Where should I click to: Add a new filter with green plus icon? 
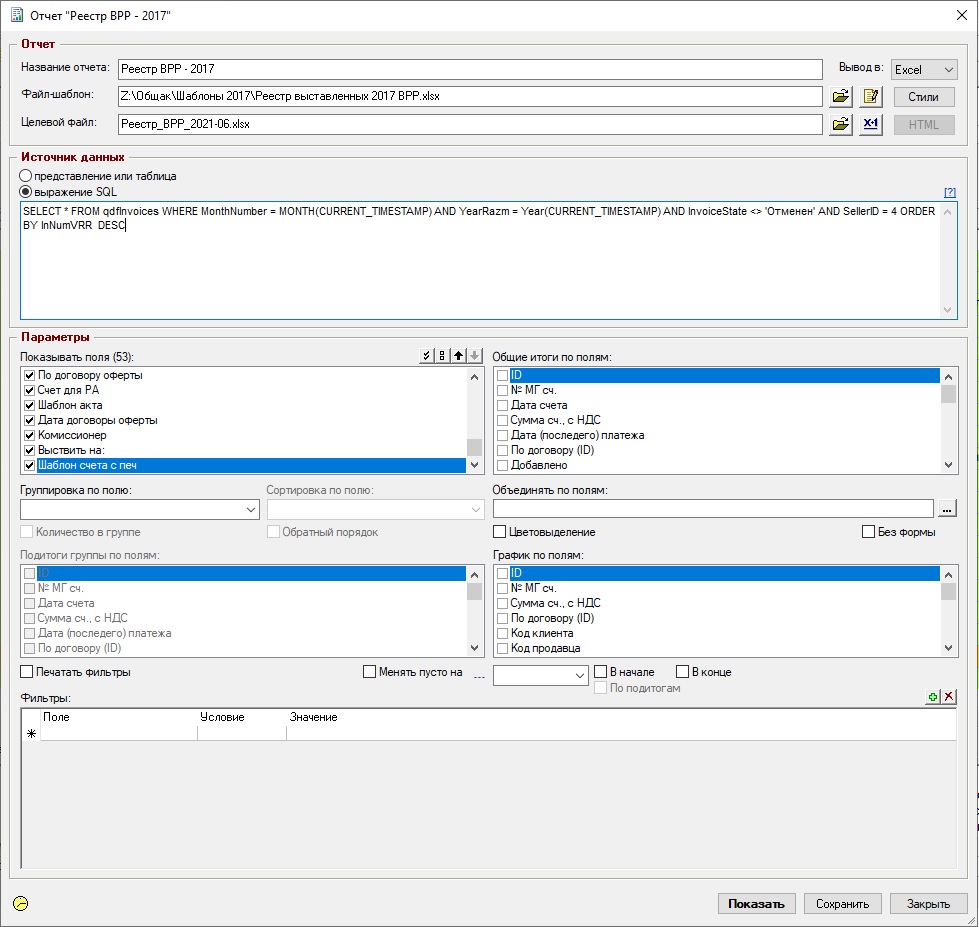(933, 696)
